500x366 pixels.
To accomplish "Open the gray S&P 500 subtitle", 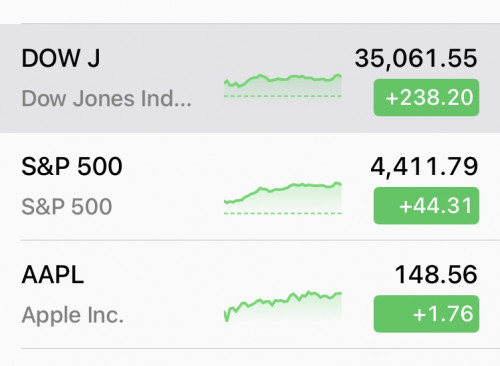I will click(x=67, y=206).
